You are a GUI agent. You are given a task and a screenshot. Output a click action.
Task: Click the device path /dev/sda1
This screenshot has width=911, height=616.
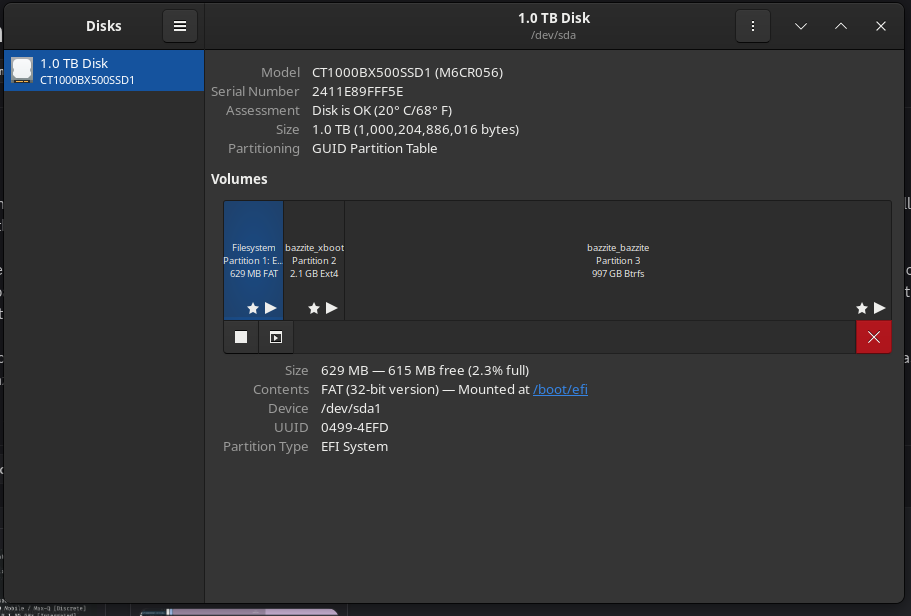351,409
